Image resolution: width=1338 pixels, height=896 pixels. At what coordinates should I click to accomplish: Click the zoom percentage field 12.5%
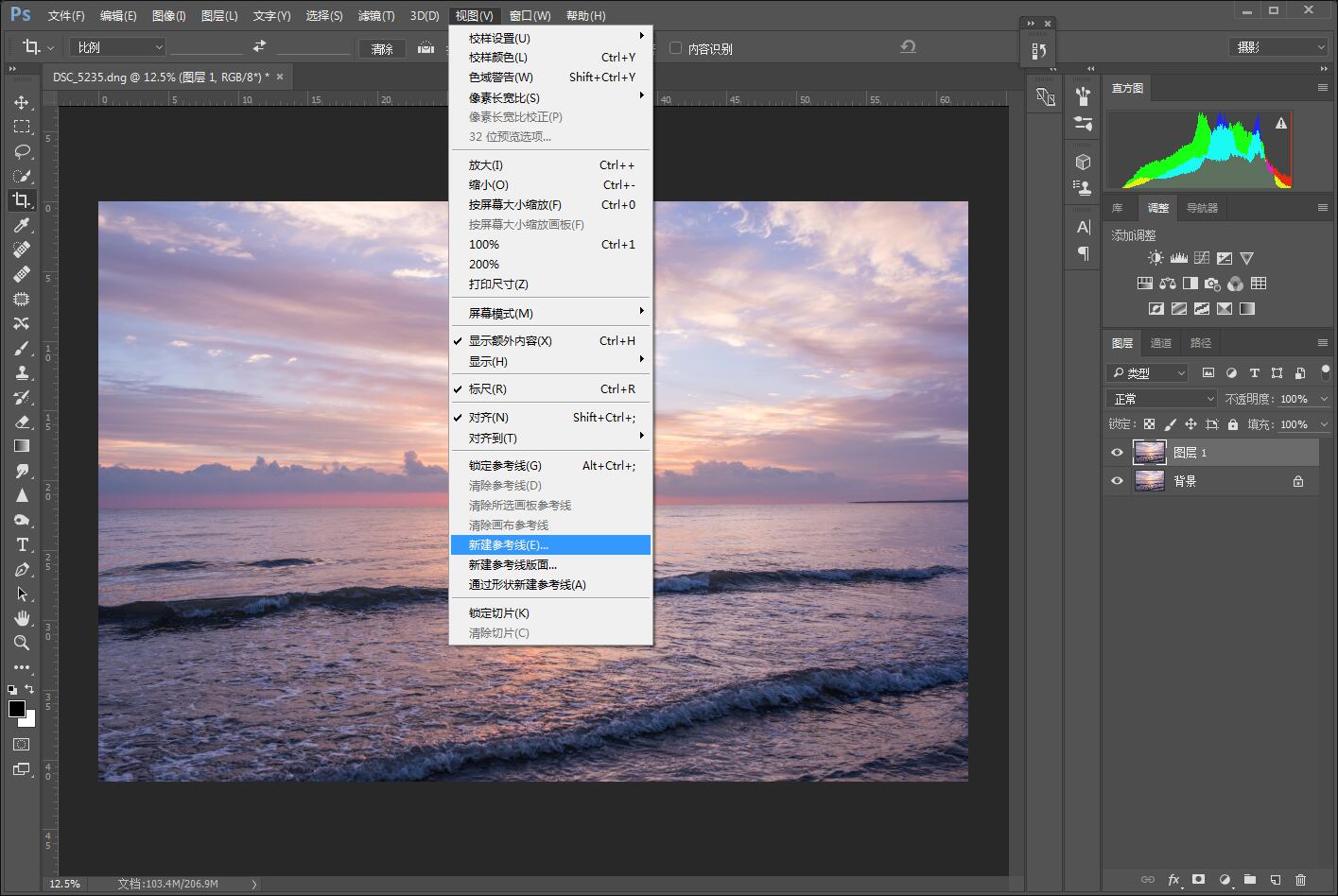point(65,884)
